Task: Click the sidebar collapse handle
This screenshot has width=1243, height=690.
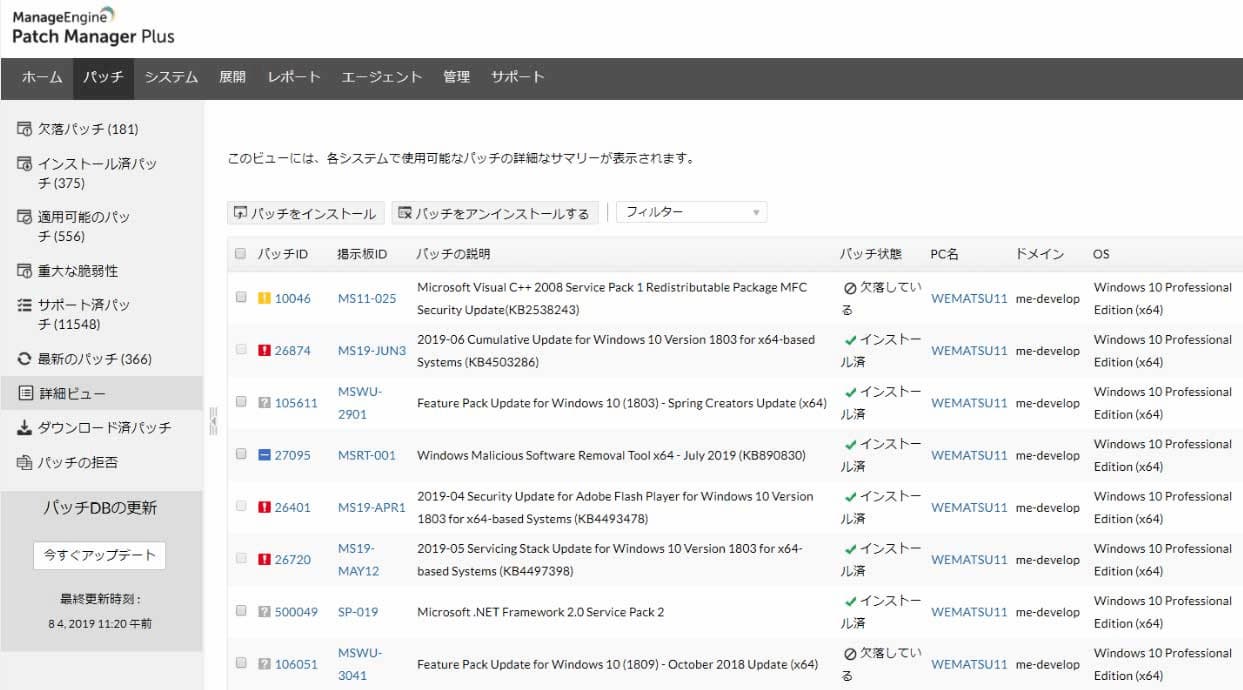Action: (x=212, y=420)
